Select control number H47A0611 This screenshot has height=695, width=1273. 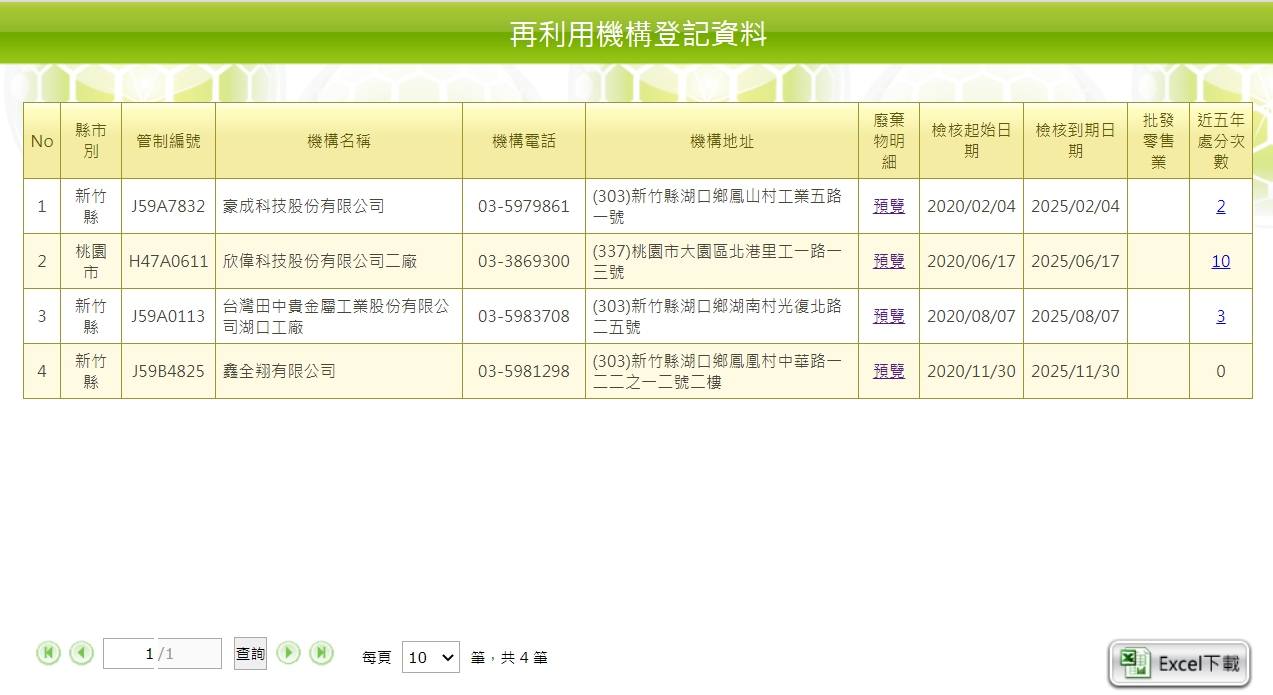coord(168,261)
